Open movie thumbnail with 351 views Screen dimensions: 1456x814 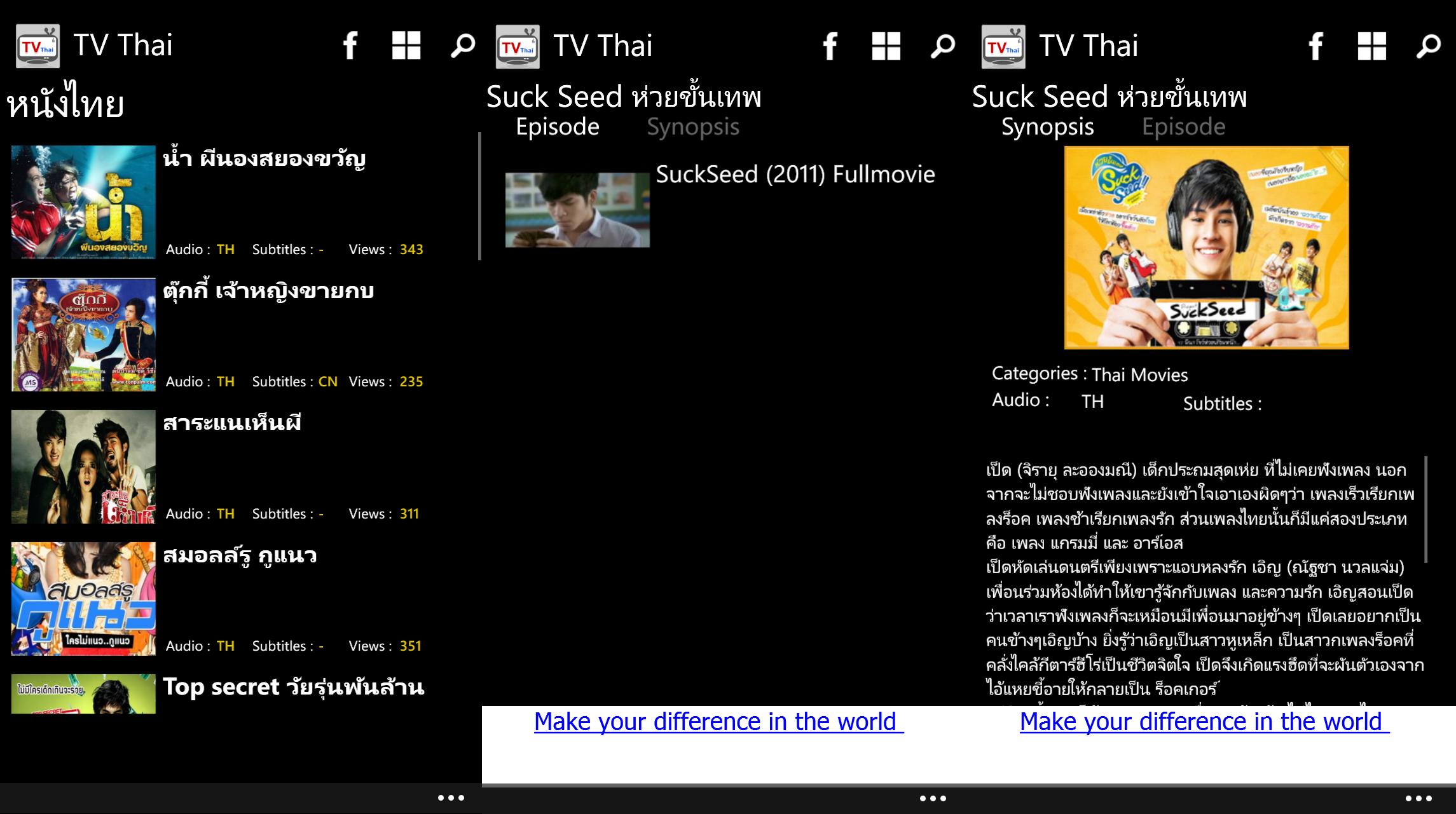[83, 599]
